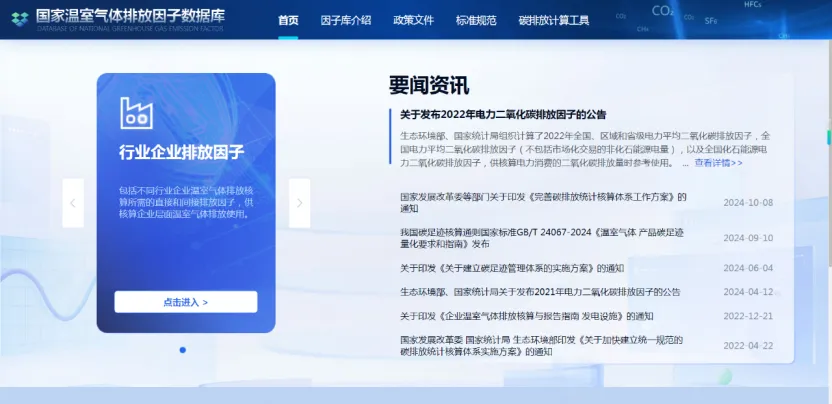Open the 因子库介绍 menu item
This screenshot has height=404, width=832.
[345, 20]
